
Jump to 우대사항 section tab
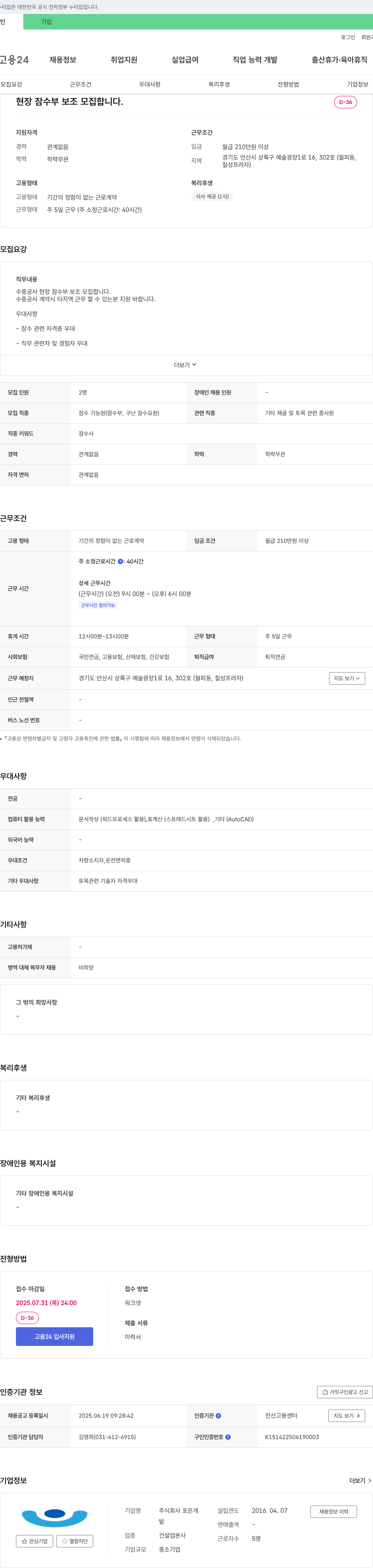[x=150, y=85]
